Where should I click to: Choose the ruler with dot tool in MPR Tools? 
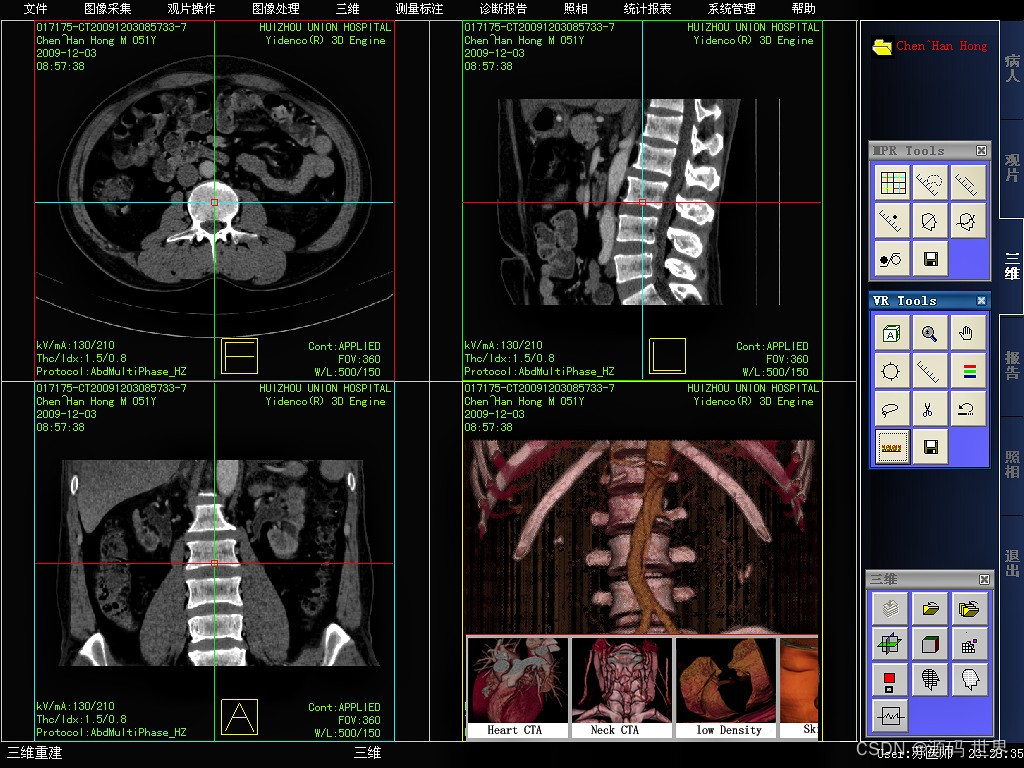[x=893, y=221]
